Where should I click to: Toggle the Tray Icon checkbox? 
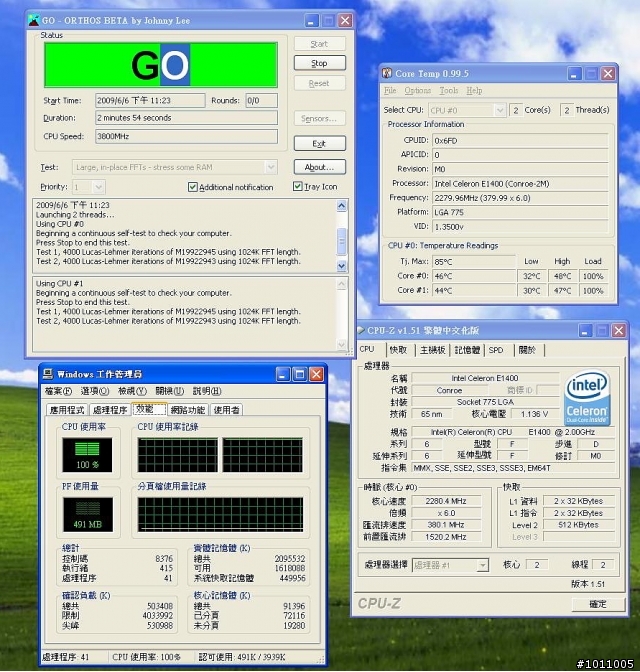pos(297,186)
